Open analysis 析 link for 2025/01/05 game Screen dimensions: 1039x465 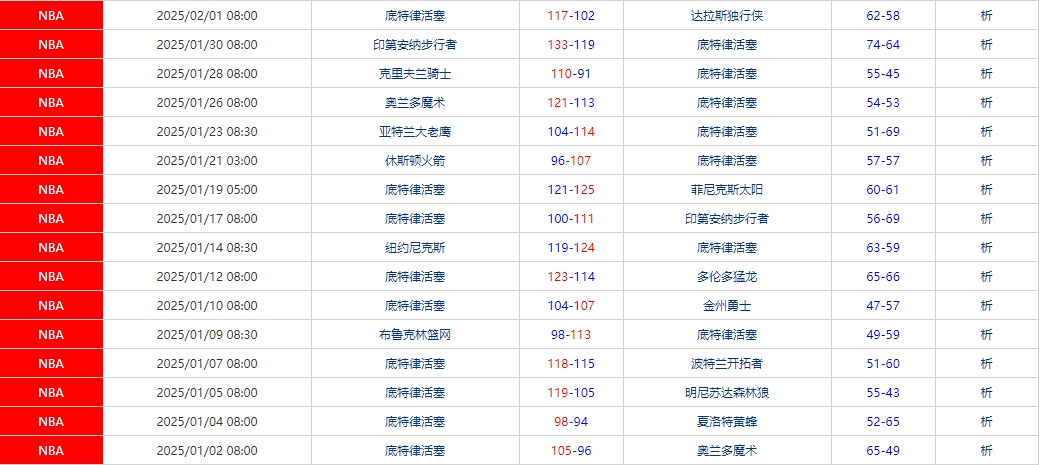click(987, 393)
